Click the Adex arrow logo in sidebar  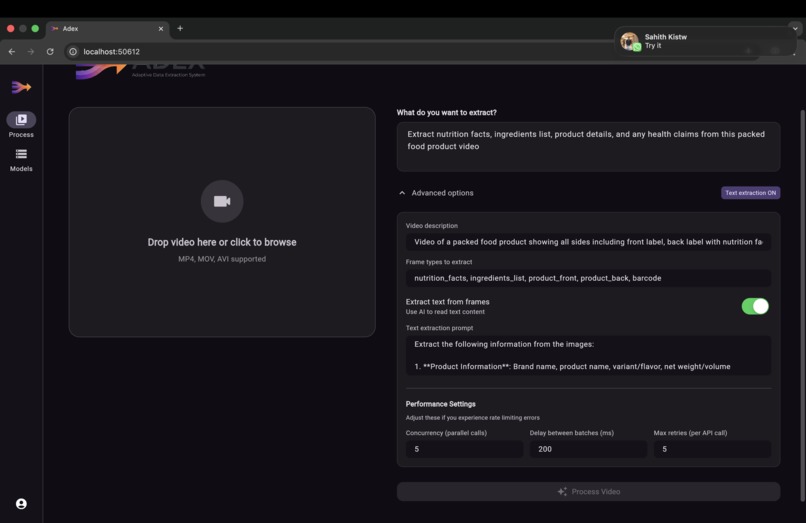pyautogui.click(x=21, y=87)
